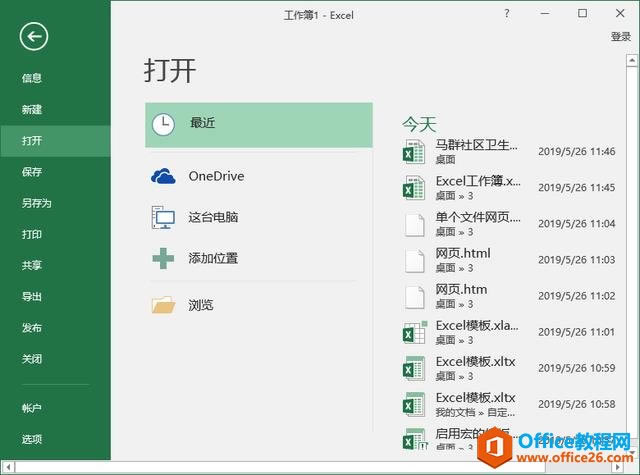Open the 导出 Export menu item

[32, 297]
